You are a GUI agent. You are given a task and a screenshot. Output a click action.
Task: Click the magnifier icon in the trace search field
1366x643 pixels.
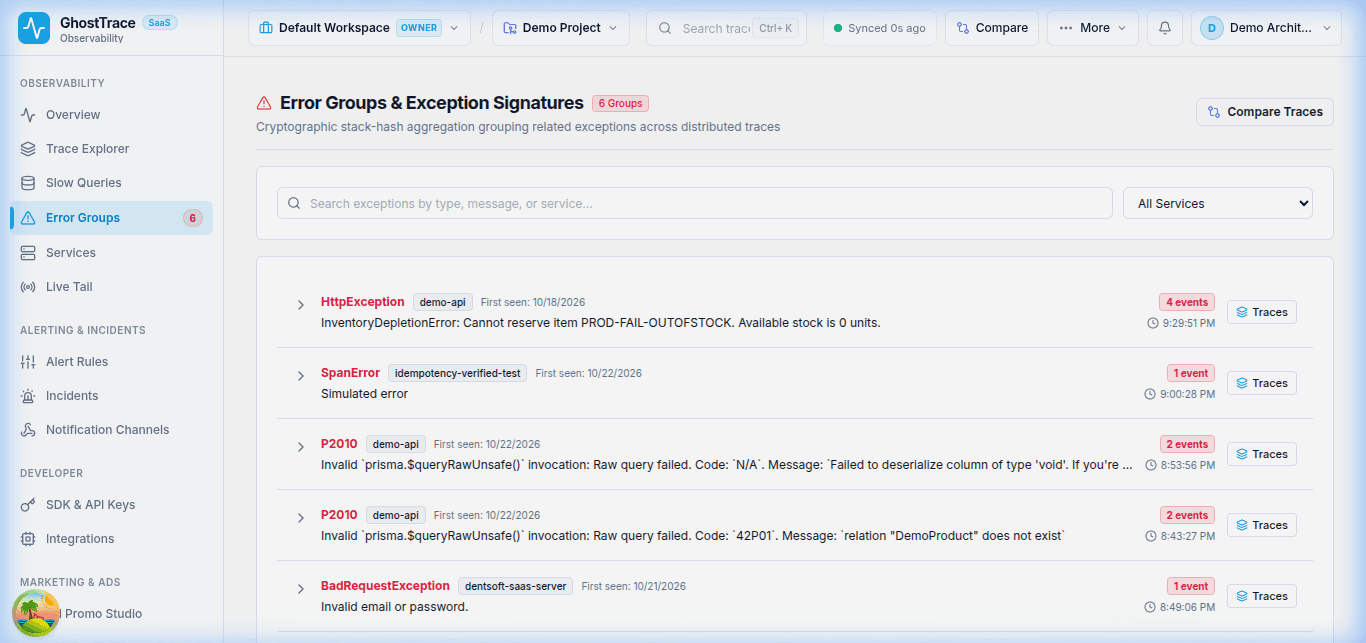pyautogui.click(x=665, y=28)
